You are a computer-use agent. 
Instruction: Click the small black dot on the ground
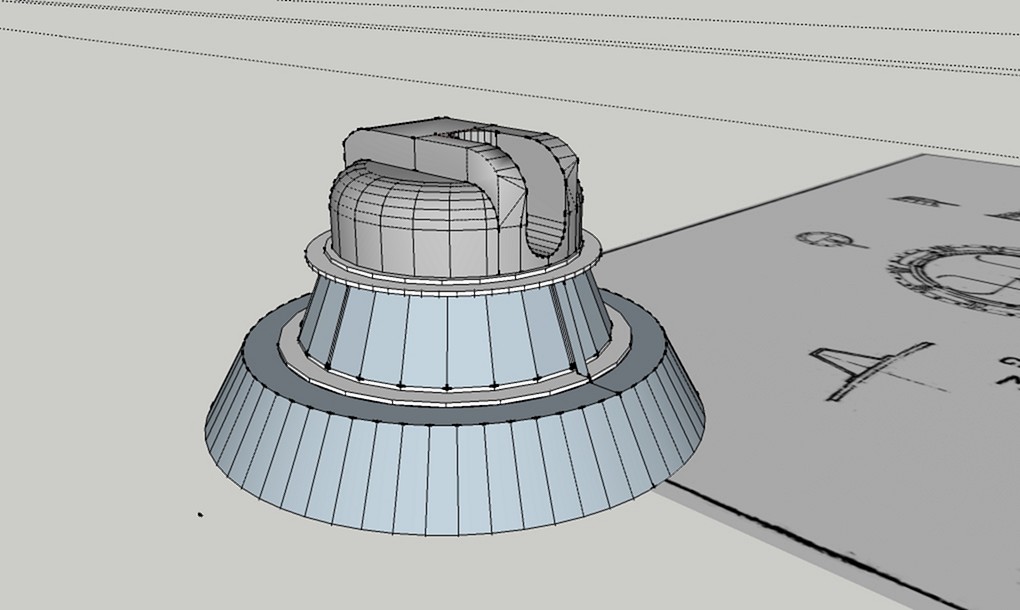[200, 515]
